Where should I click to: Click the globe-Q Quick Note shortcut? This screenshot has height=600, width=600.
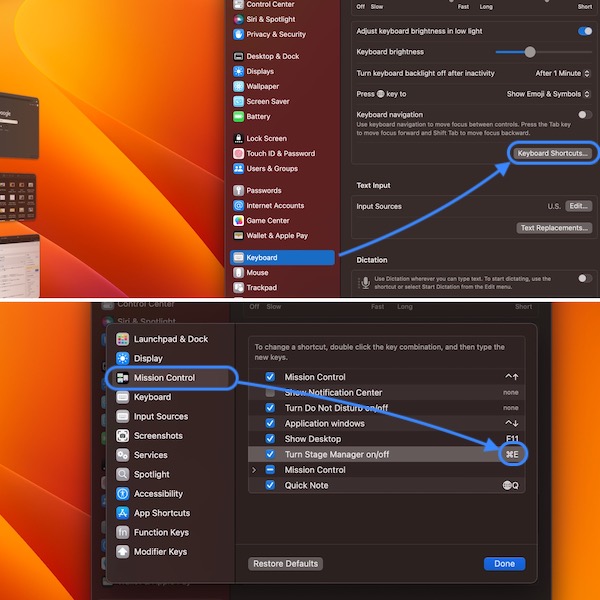(510, 485)
